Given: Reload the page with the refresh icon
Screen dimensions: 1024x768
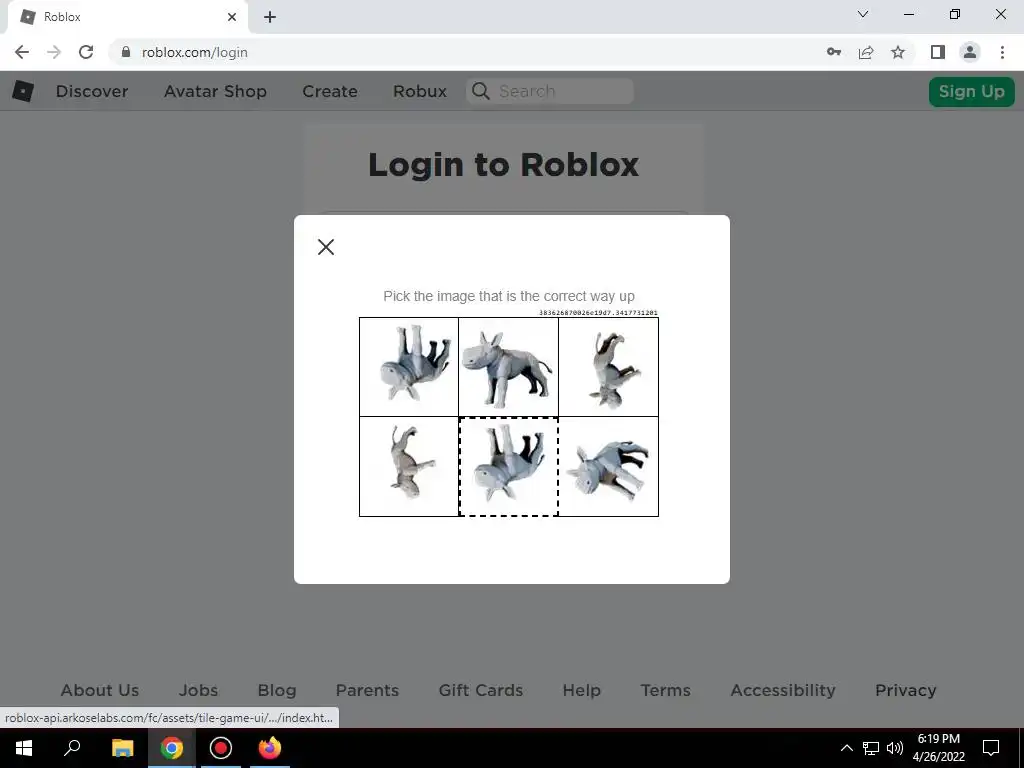Looking at the screenshot, I should tap(86, 52).
